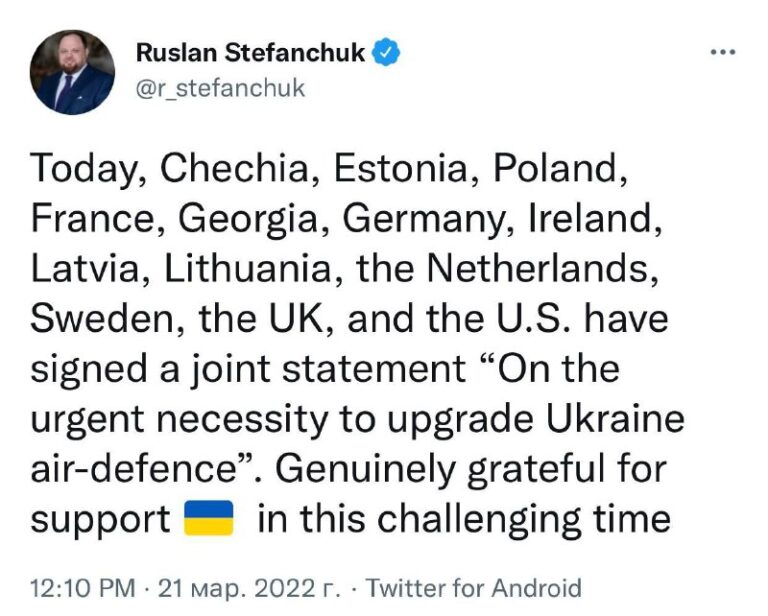Click the word Genuinely in the tweet

click(x=365, y=470)
